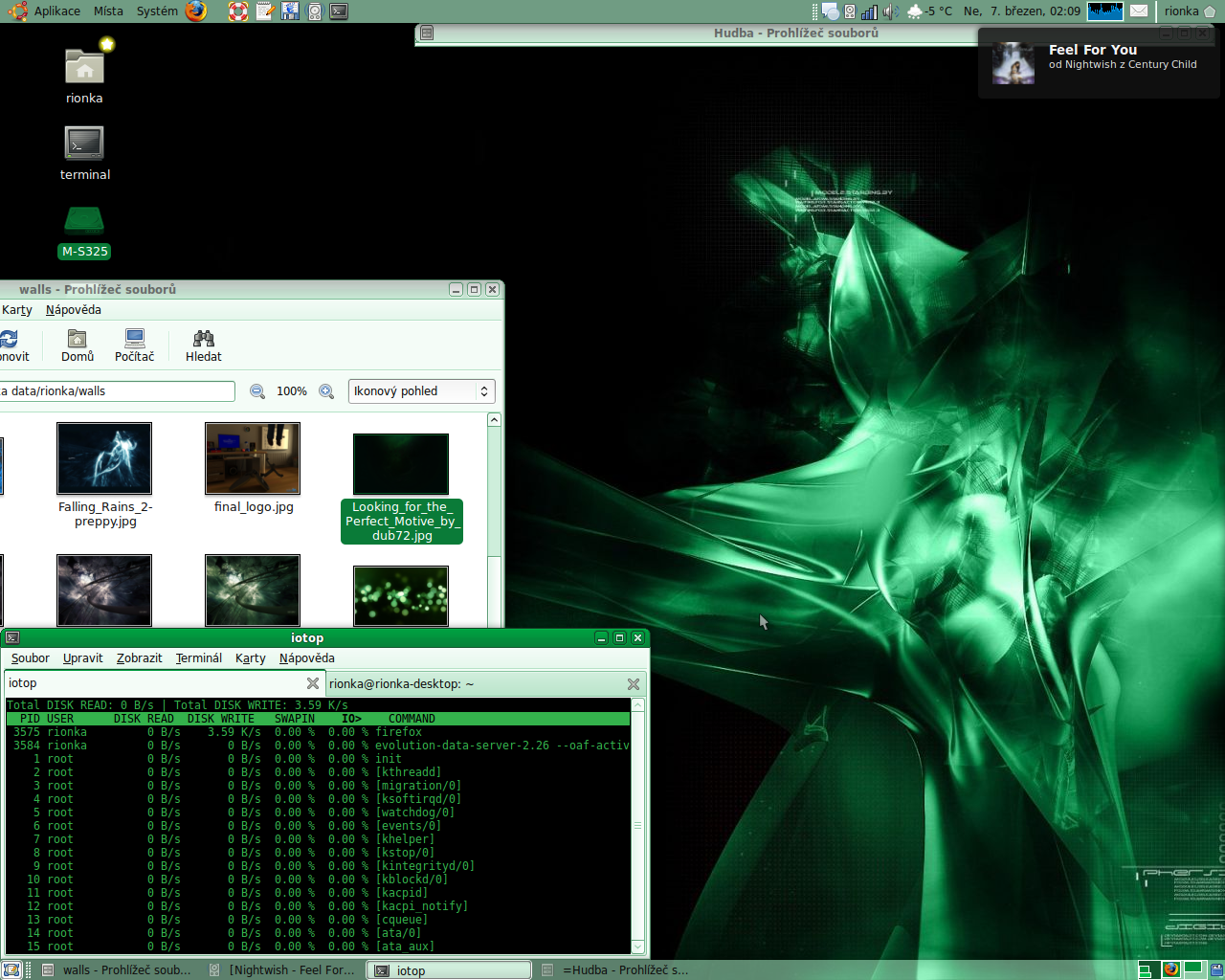The width and height of the screenshot is (1225, 980).
Task: Expand the Ikonový pohled view dropdown
Action: pyautogui.click(x=421, y=391)
